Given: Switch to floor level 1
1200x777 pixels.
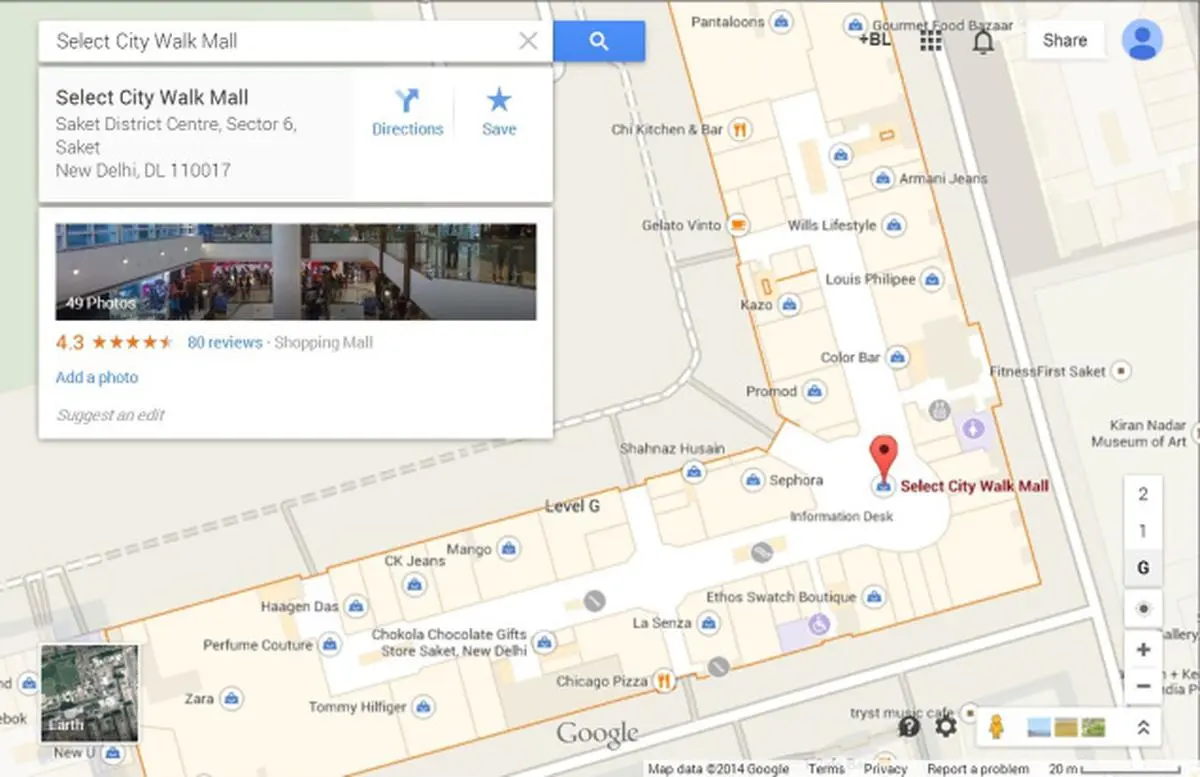Looking at the screenshot, I should pyautogui.click(x=1144, y=531).
